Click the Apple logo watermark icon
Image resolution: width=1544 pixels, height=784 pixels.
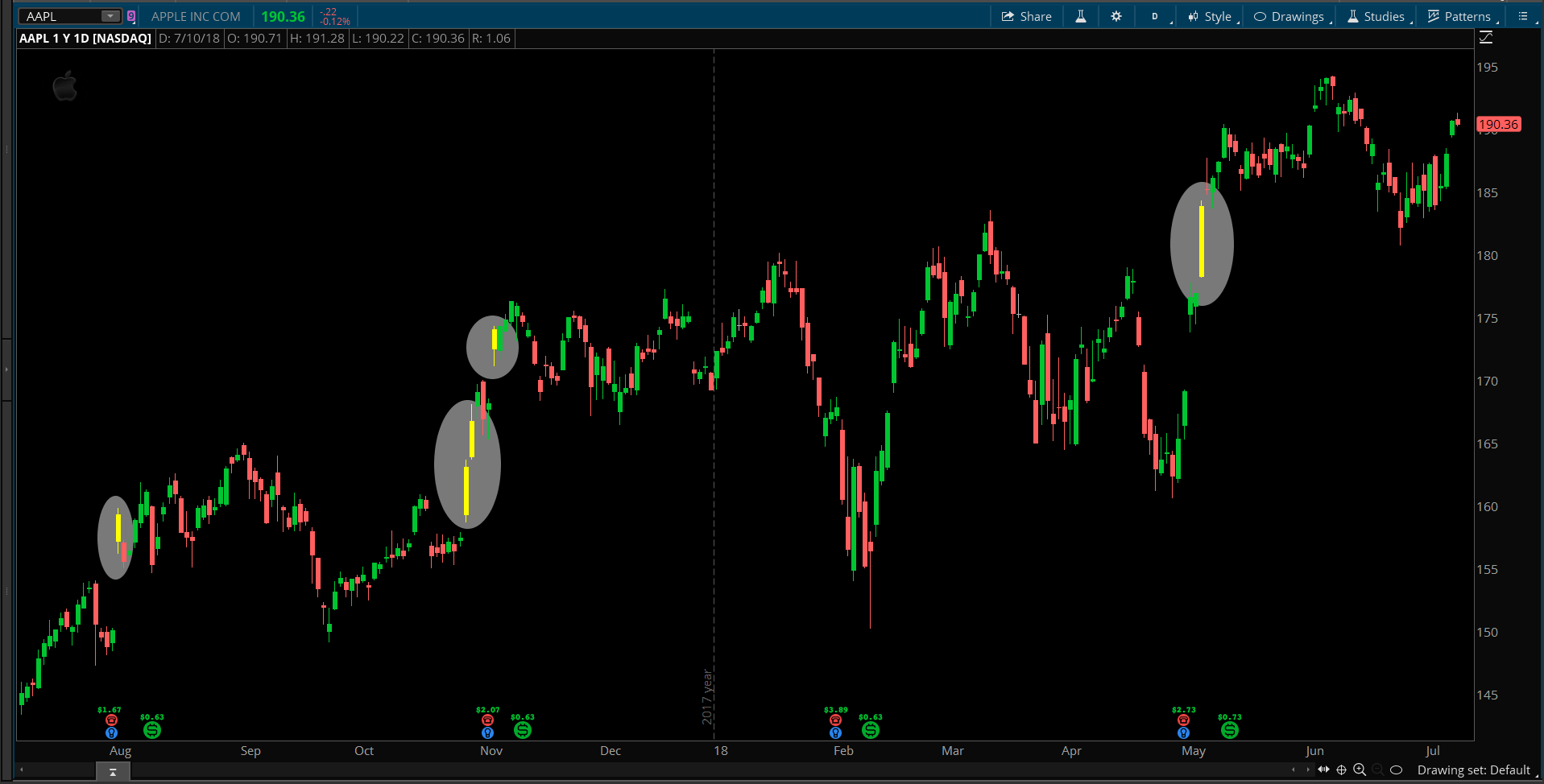coord(65,86)
